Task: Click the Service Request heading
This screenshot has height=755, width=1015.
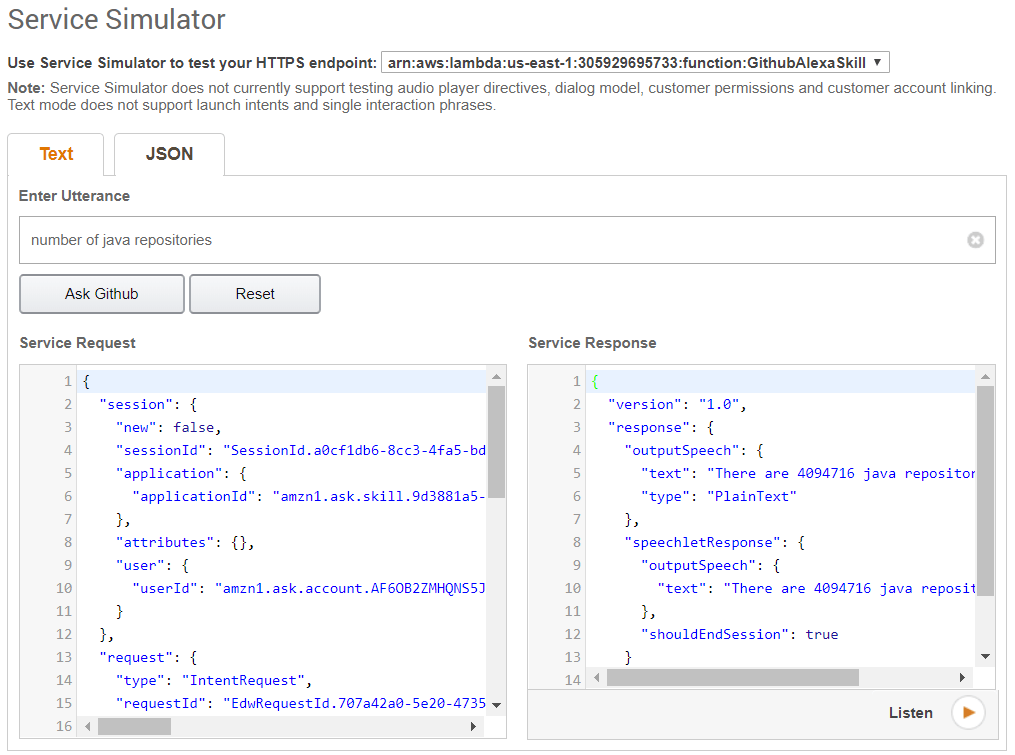Action: pyautogui.click(x=78, y=343)
